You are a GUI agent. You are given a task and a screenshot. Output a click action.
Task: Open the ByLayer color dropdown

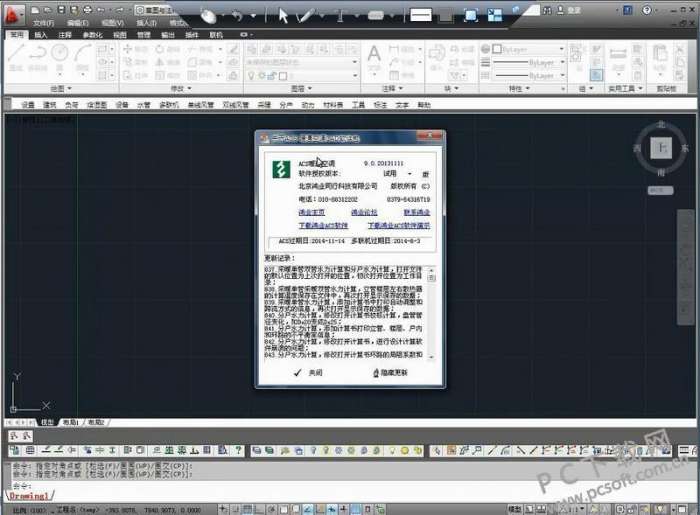(530, 49)
